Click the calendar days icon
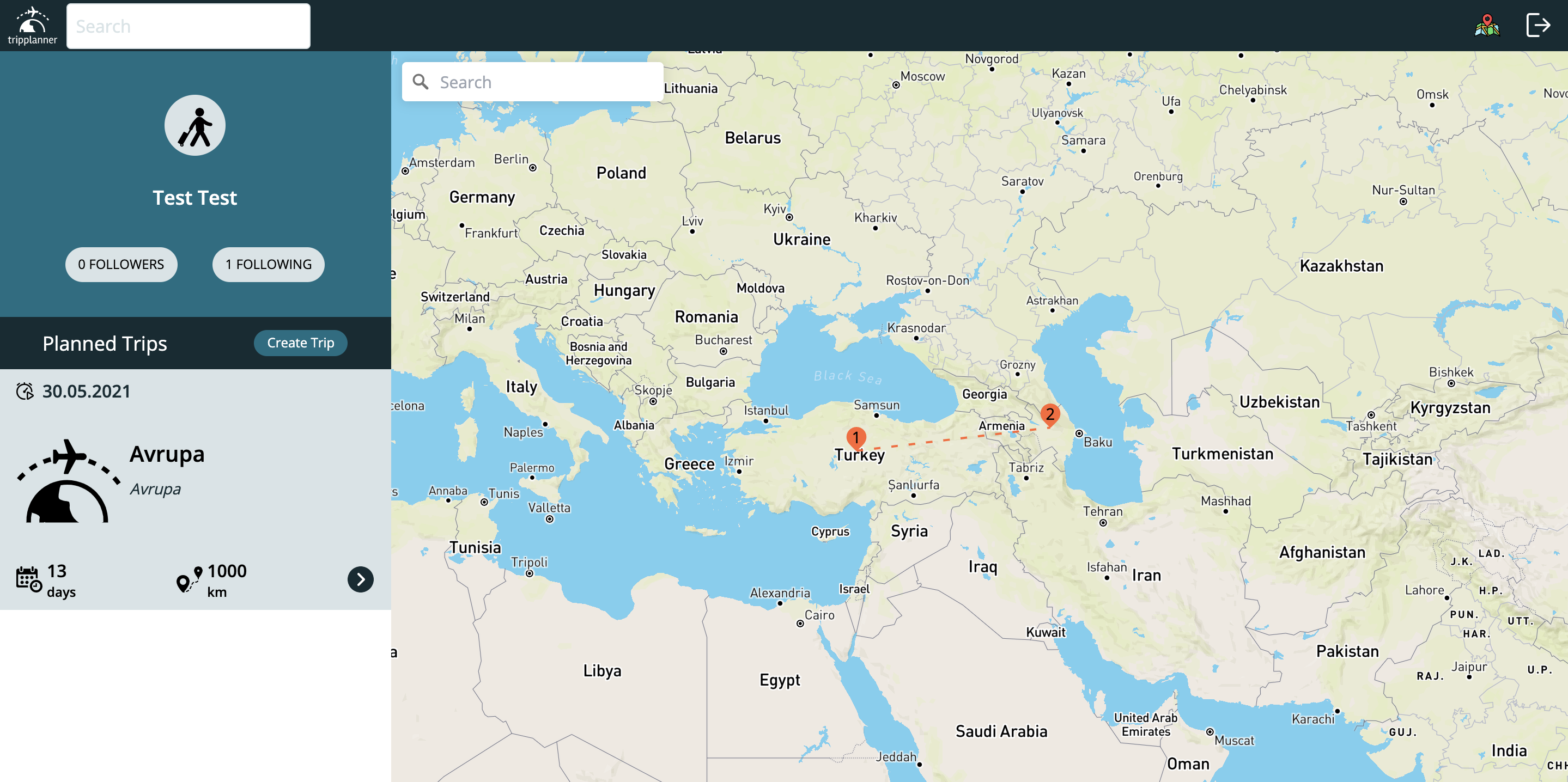 tap(29, 579)
